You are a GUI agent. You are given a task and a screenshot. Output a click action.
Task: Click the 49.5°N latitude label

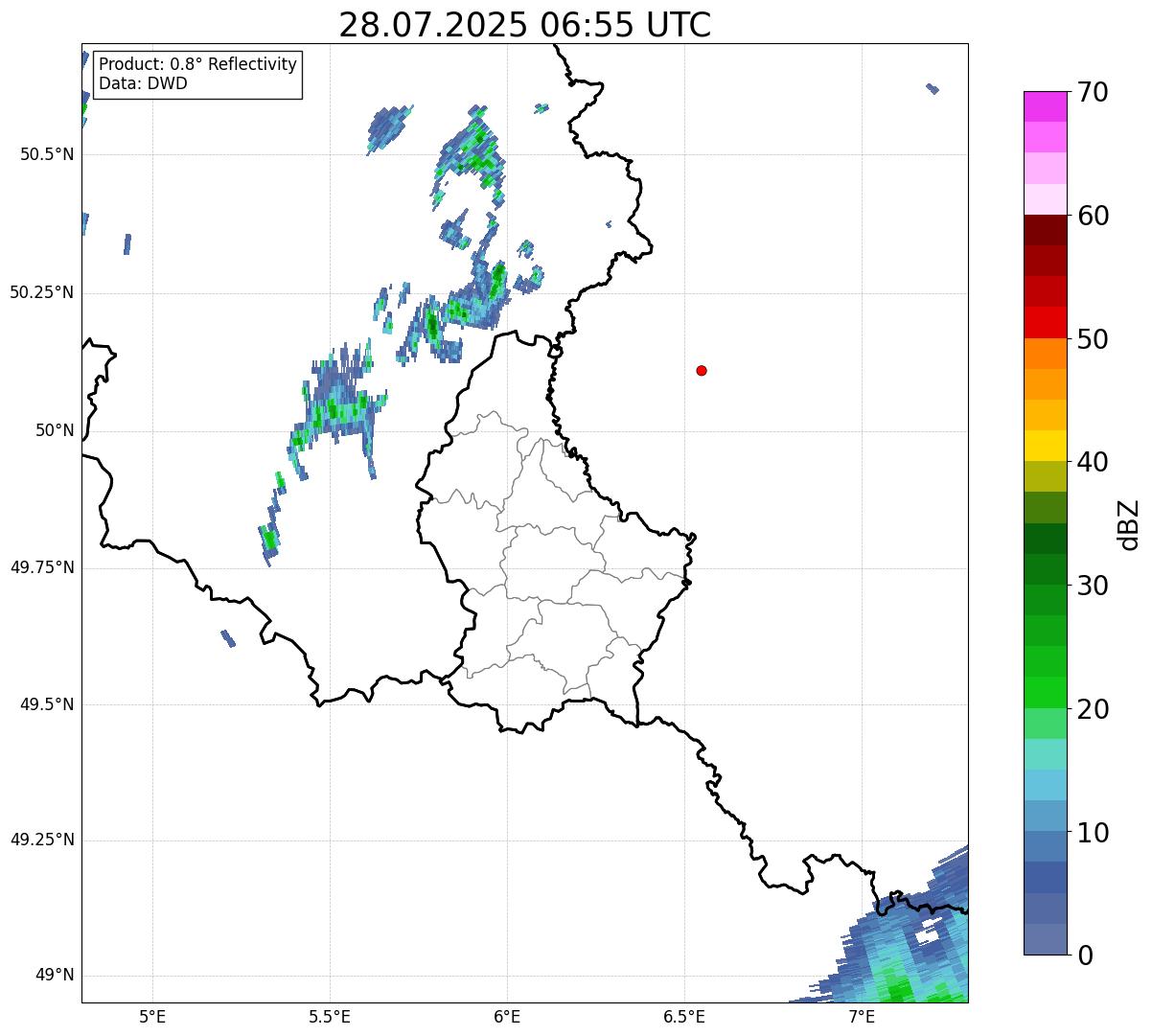47,704
